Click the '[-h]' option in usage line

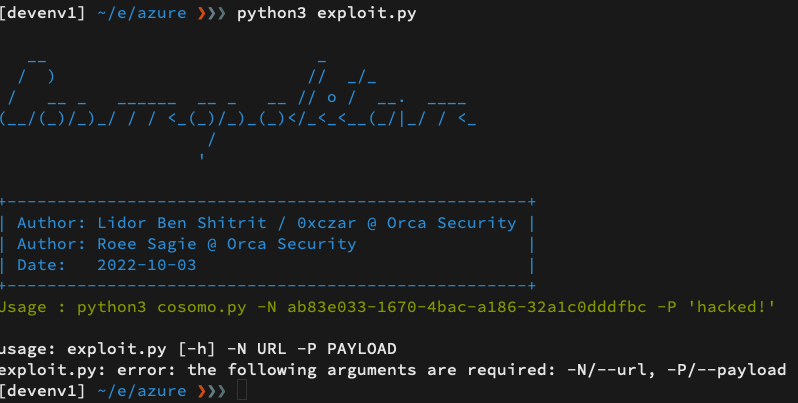(x=196, y=349)
